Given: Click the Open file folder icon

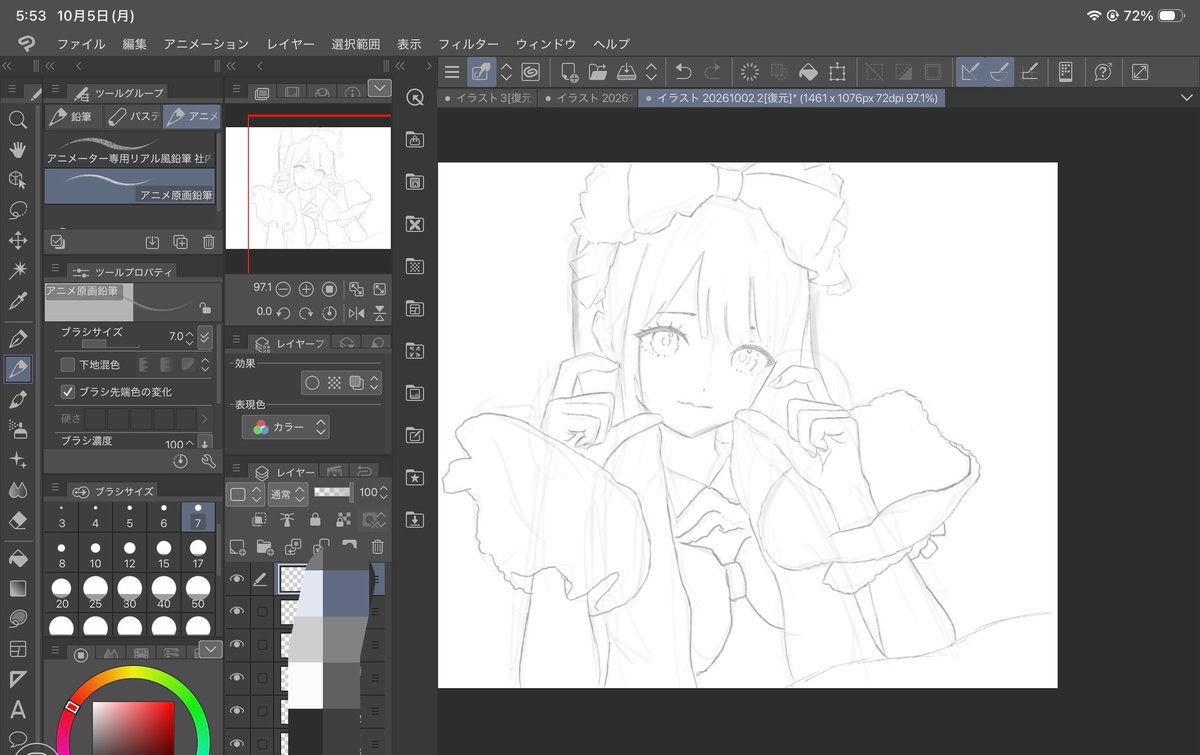Looking at the screenshot, I should point(598,72).
